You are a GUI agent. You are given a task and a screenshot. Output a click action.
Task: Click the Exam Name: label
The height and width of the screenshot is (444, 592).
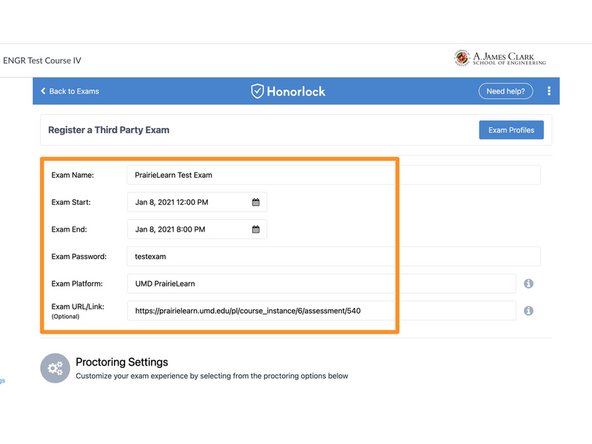point(72,175)
